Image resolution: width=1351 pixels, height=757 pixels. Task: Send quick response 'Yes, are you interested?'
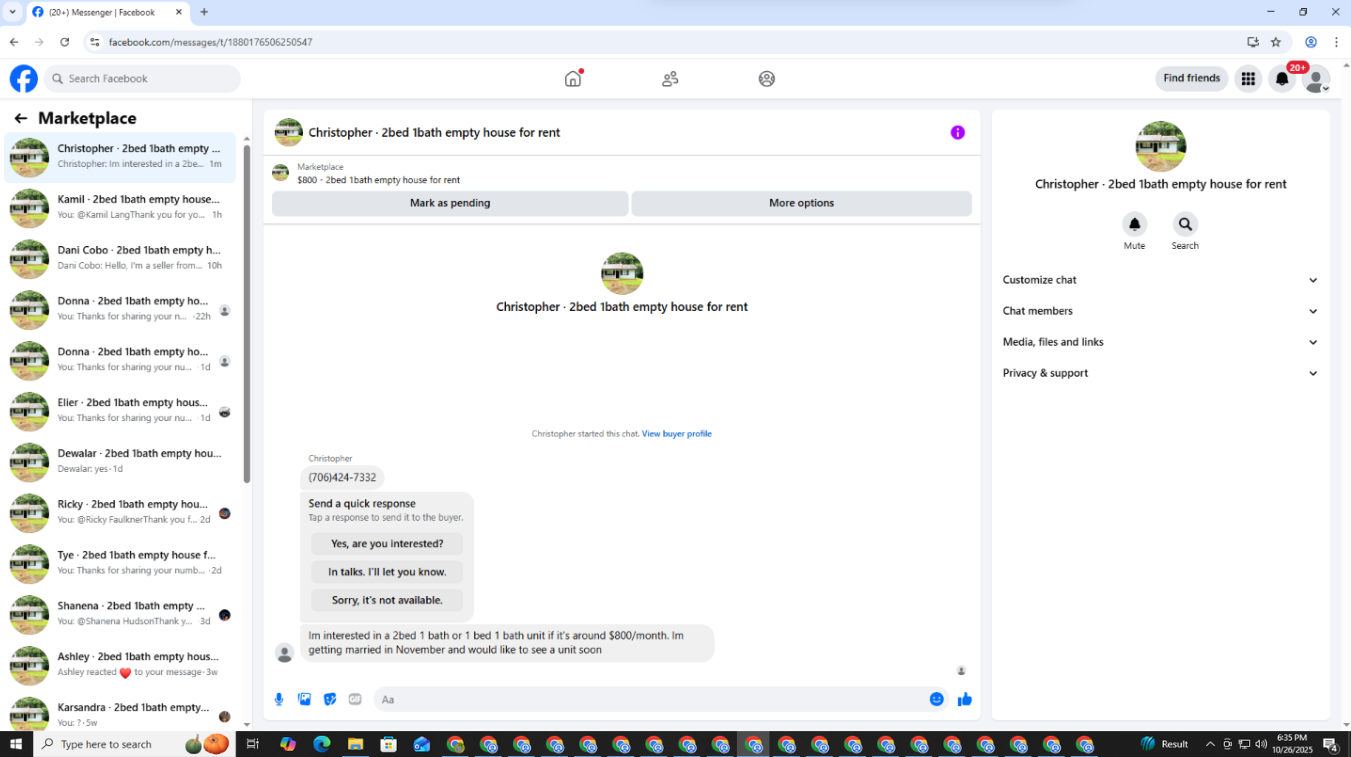tap(387, 544)
